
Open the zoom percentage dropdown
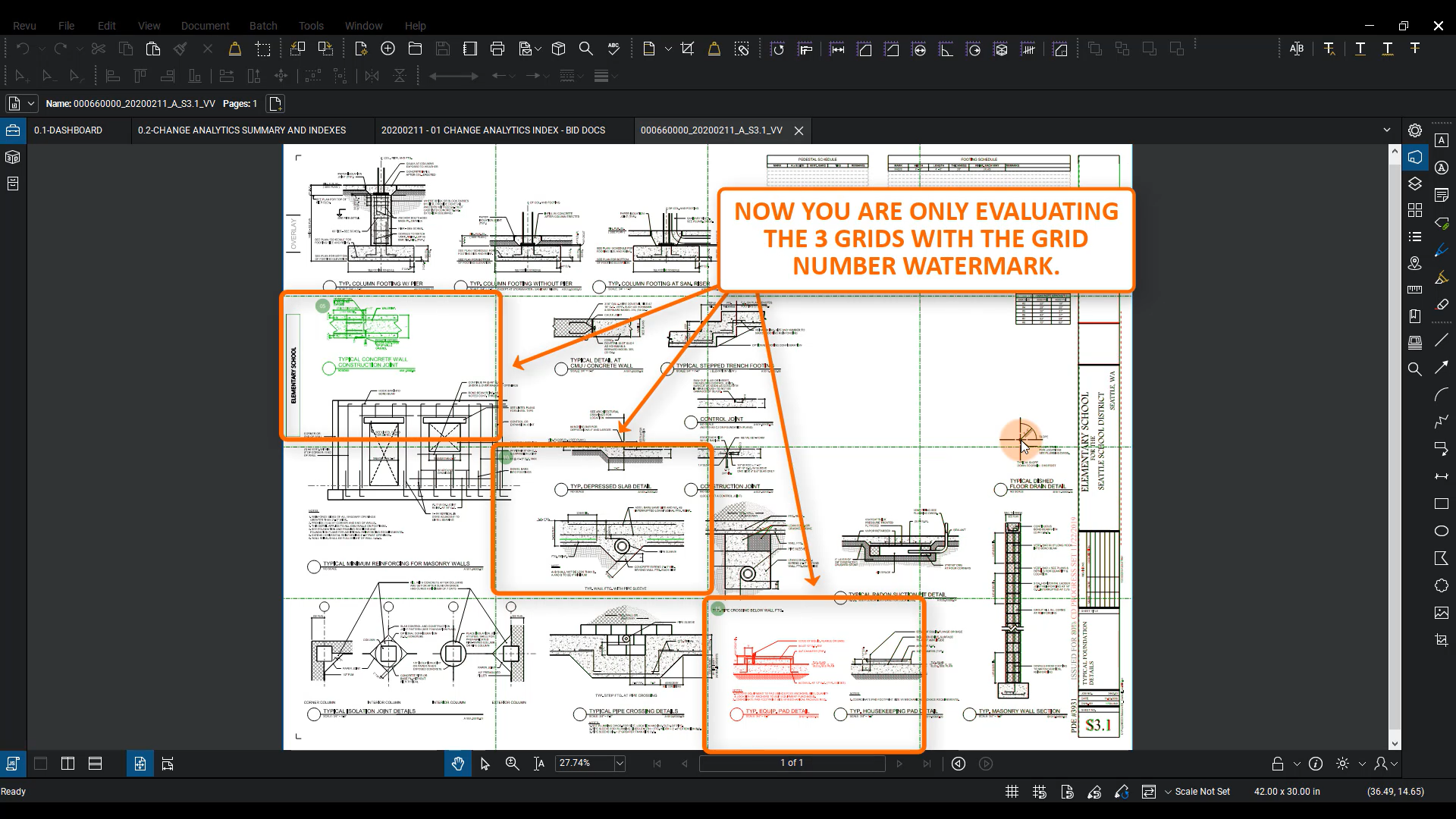pyautogui.click(x=620, y=764)
